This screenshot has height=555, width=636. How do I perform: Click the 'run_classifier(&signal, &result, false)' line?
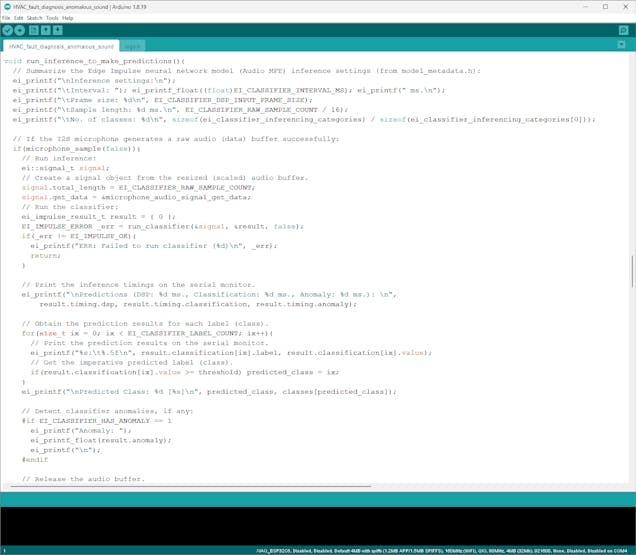pyautogui.click(x=163, y=226)
